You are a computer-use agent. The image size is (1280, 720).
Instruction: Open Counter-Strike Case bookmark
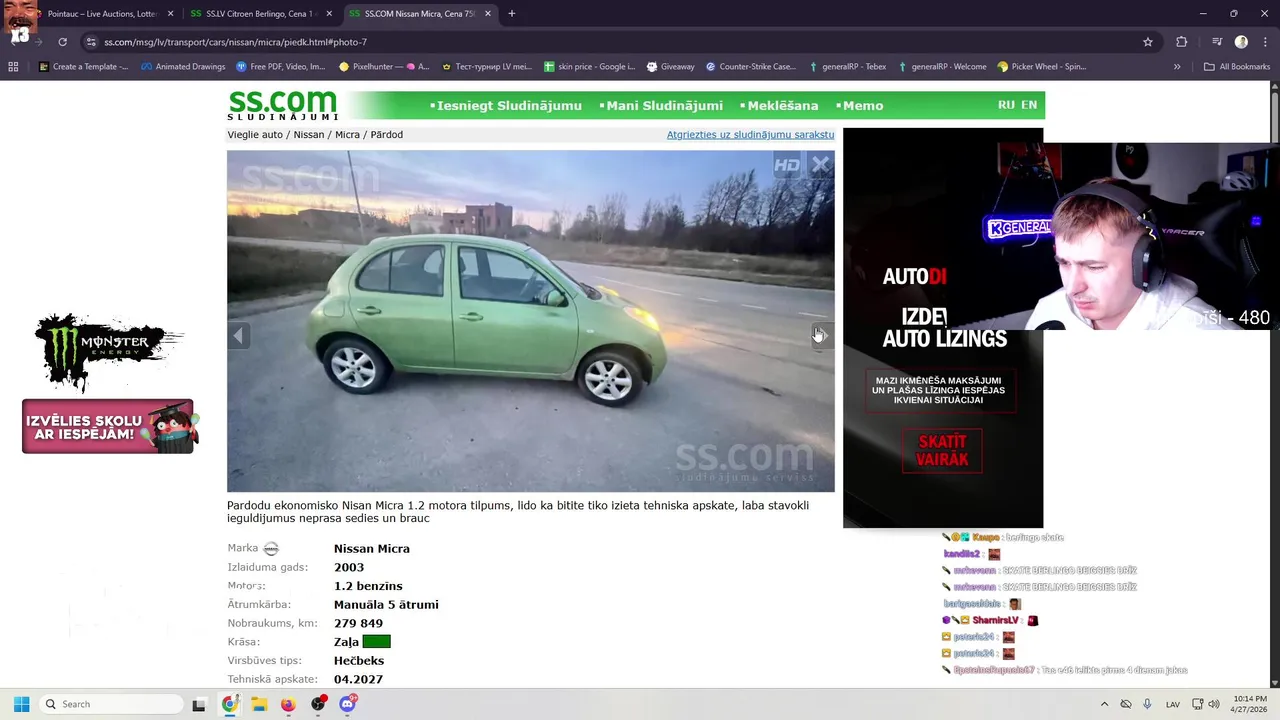point(750,67)
